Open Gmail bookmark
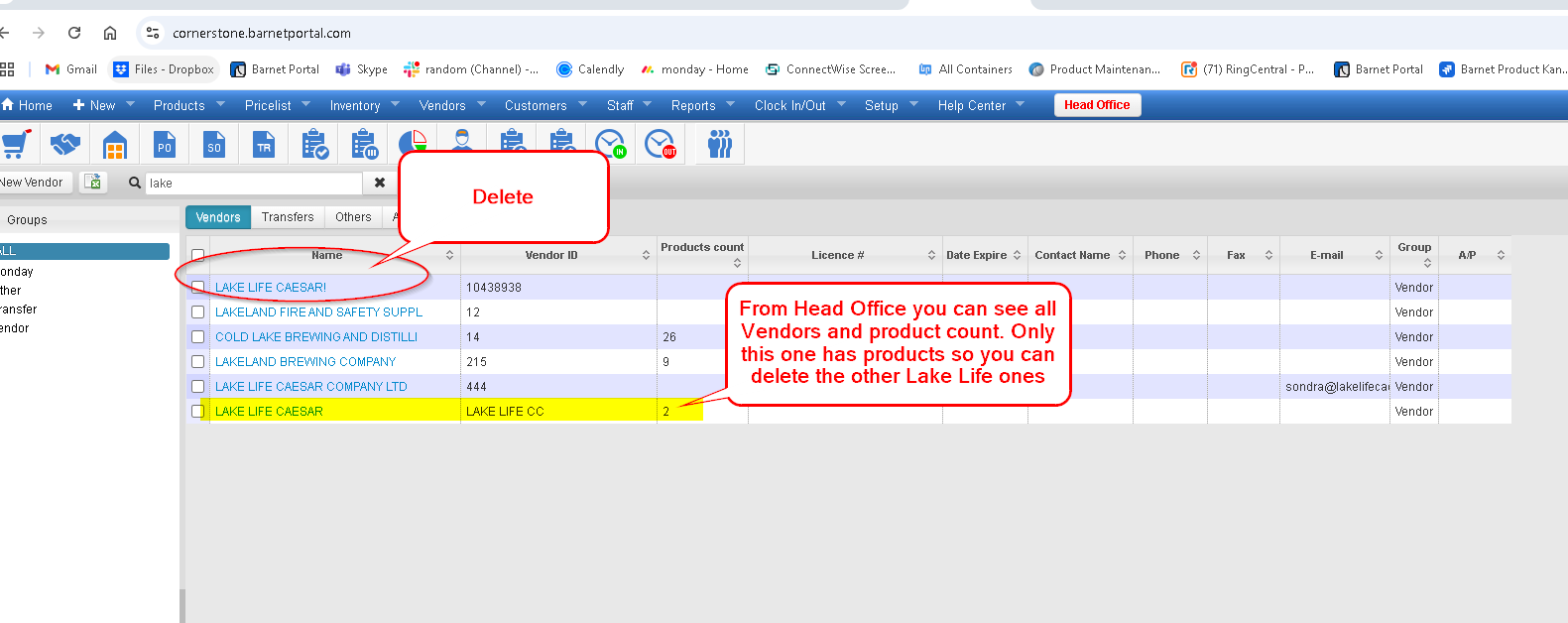 pos(71,69)
